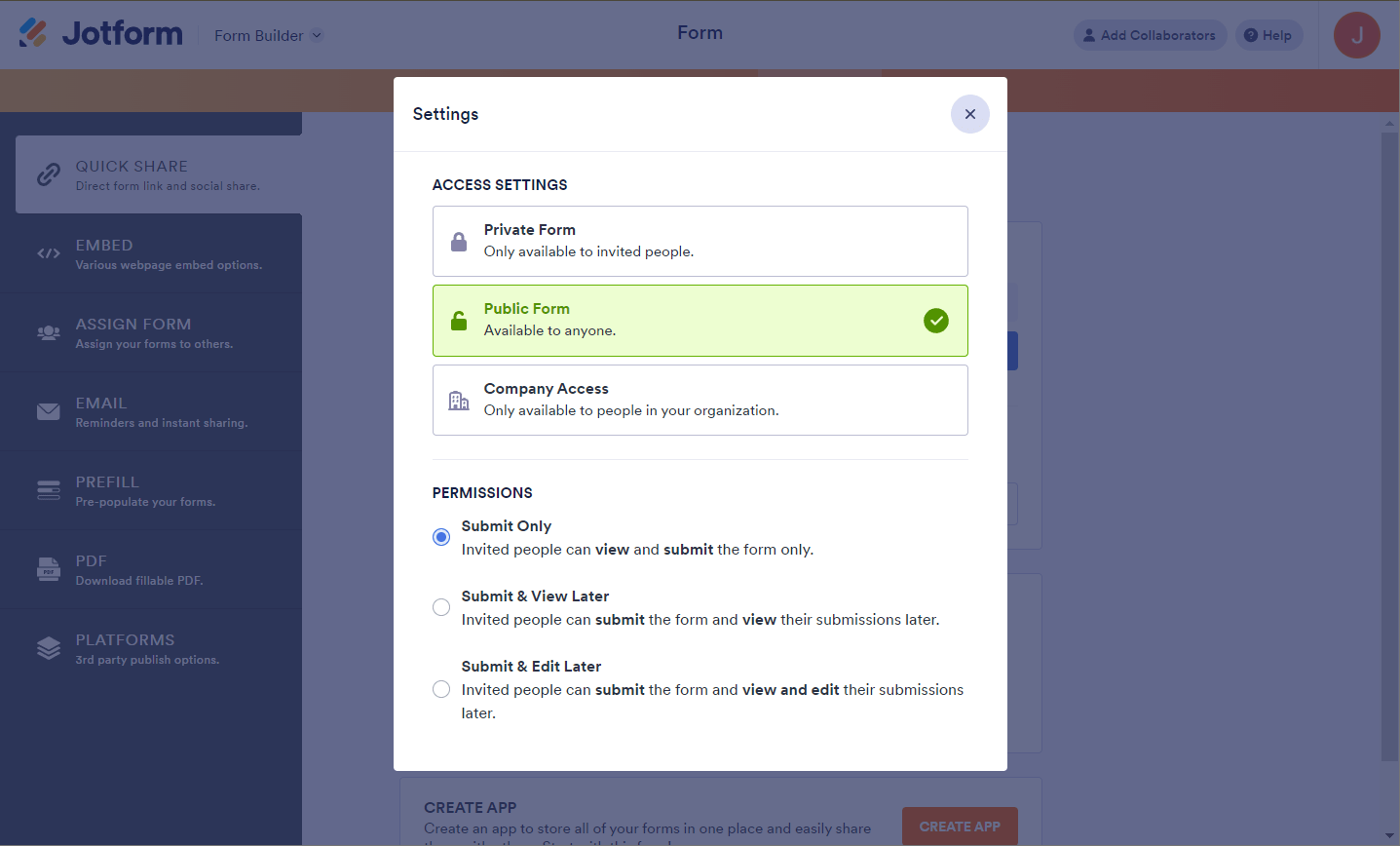Choose the Company Access option
Viewport: 1400px width, 846px height.
click(x=700, y=400)
